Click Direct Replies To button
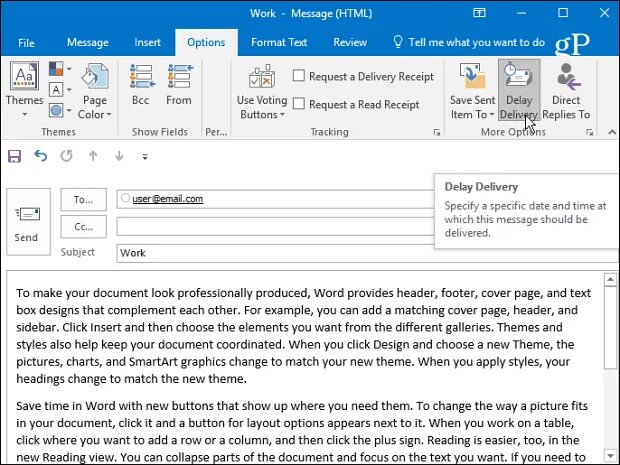 566,91
